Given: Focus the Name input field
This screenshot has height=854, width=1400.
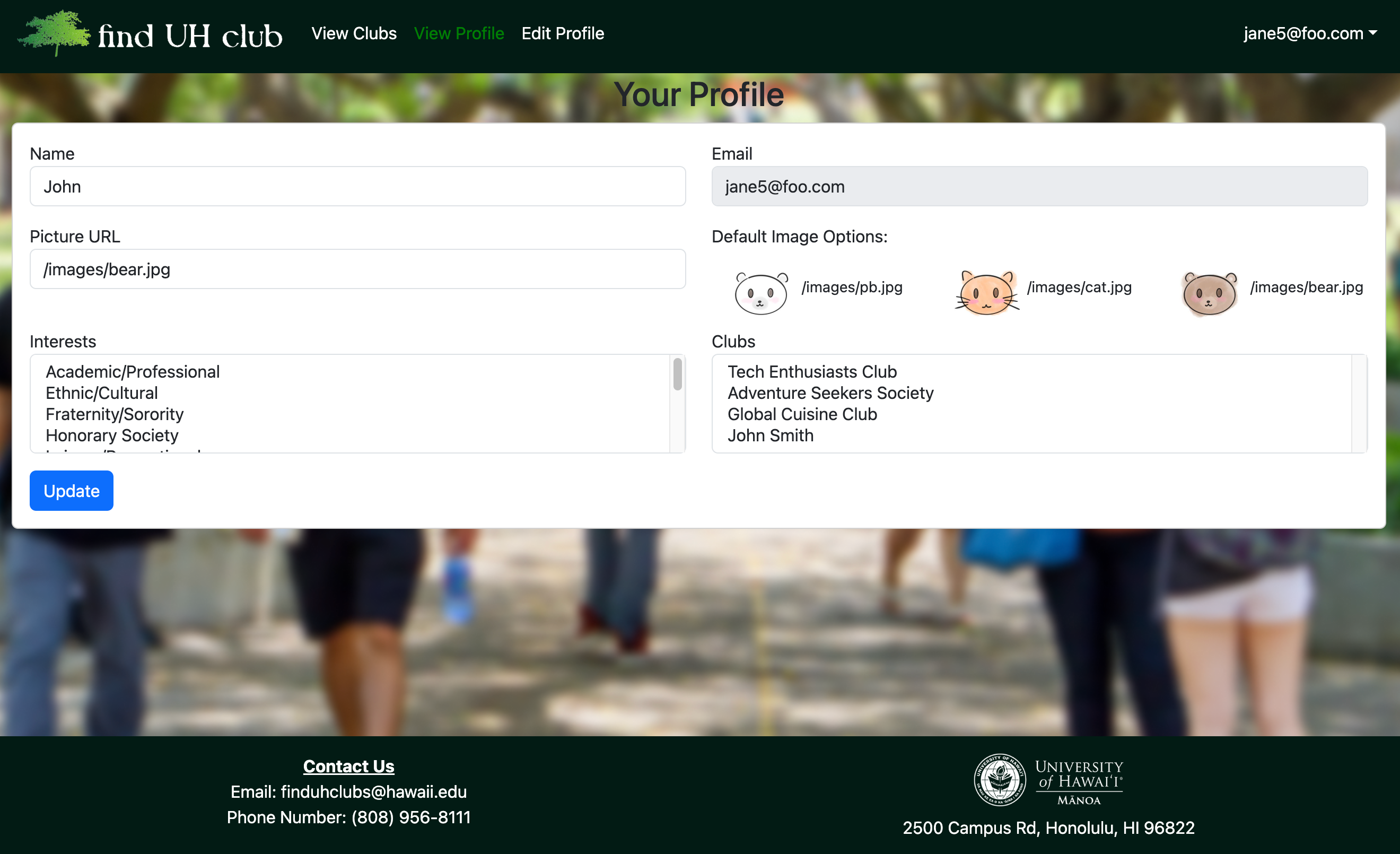Looking at the screenshot, I should click(357, 186).
